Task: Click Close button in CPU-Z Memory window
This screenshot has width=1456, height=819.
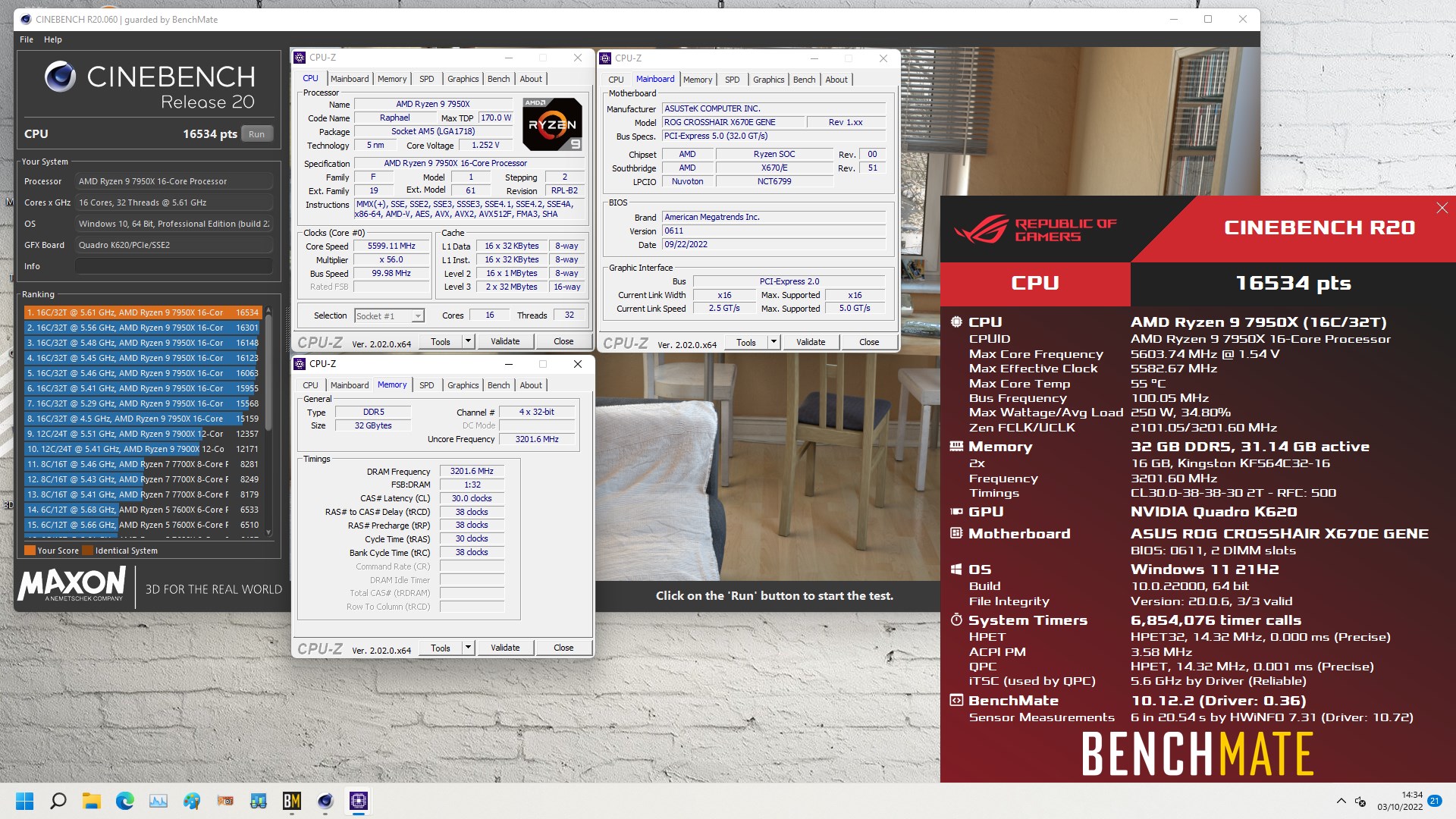Action: [563, 648]
